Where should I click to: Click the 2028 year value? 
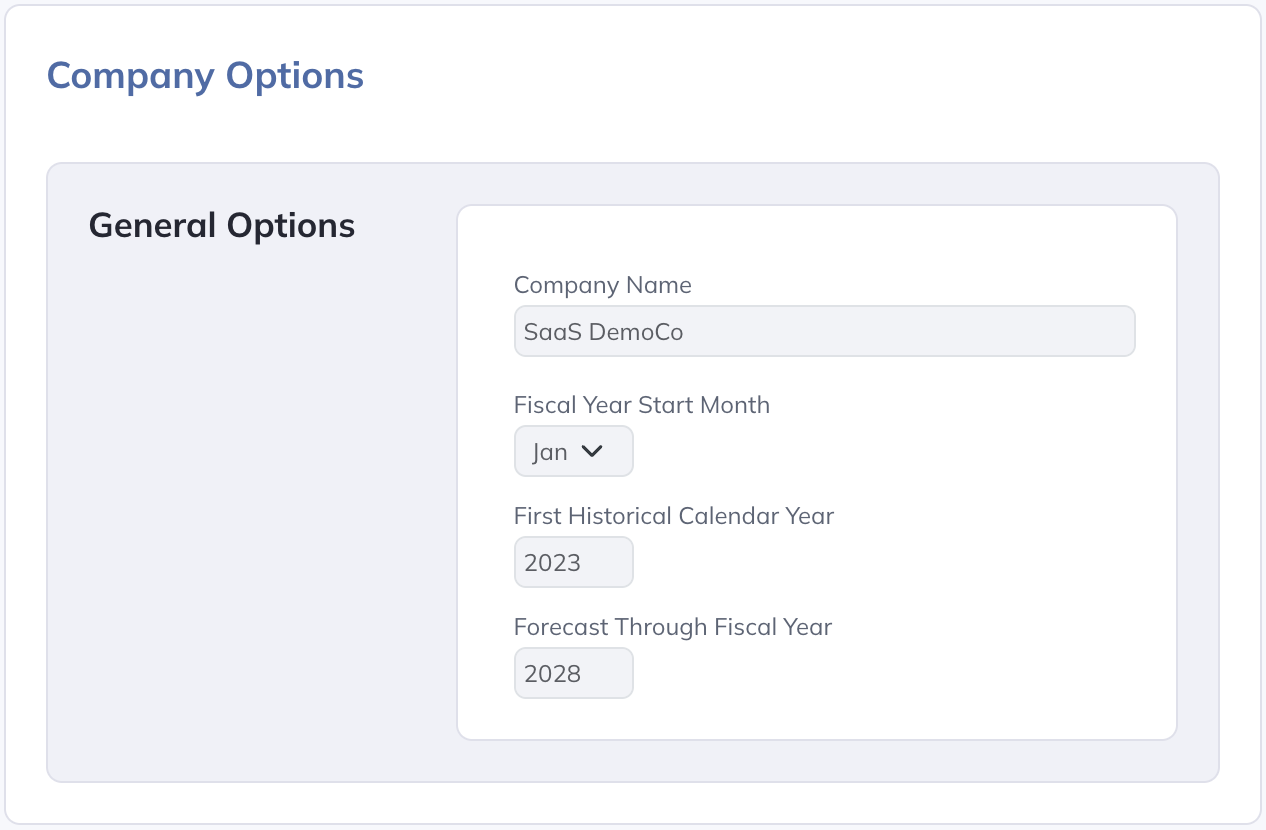tap(552, 674)
